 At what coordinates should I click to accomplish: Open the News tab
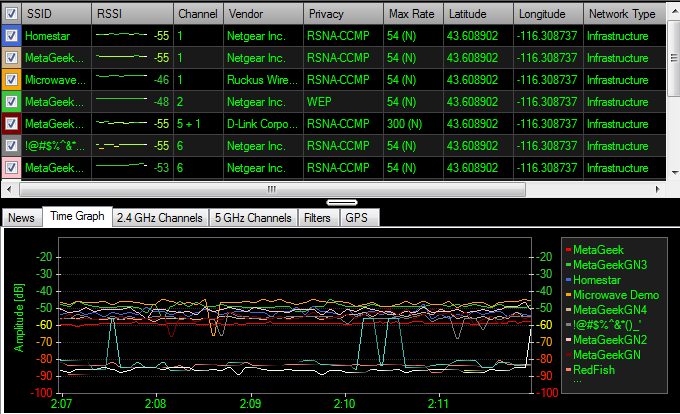21,218
